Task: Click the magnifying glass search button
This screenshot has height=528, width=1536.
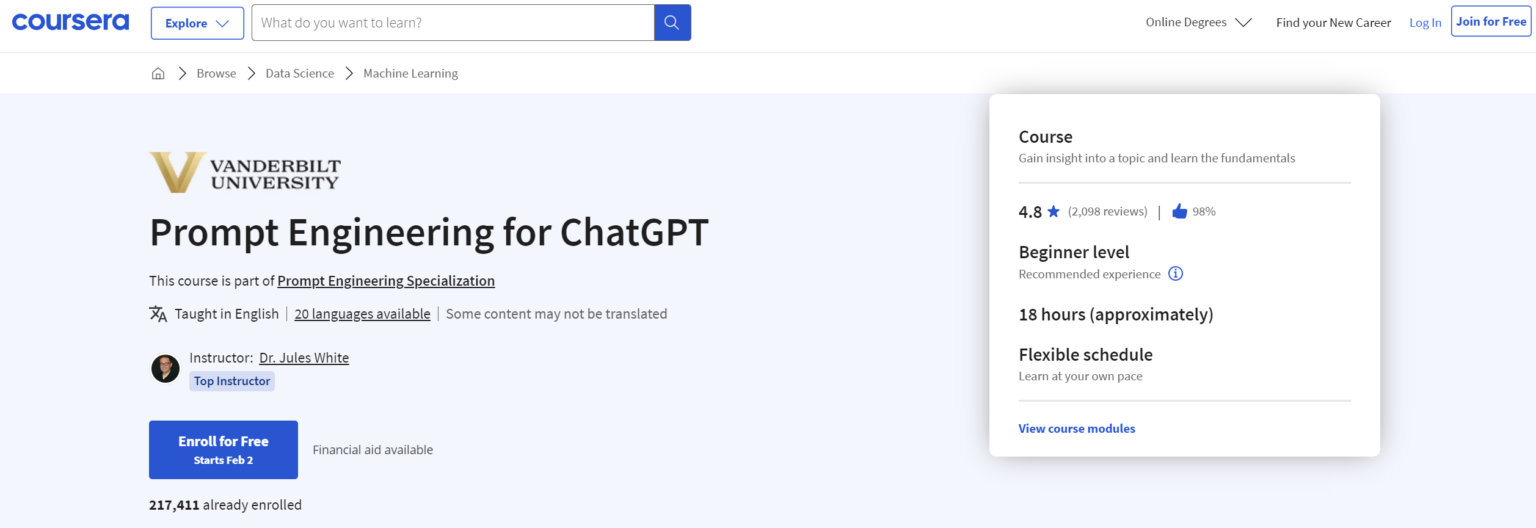Action: click(x=672, y=23)
